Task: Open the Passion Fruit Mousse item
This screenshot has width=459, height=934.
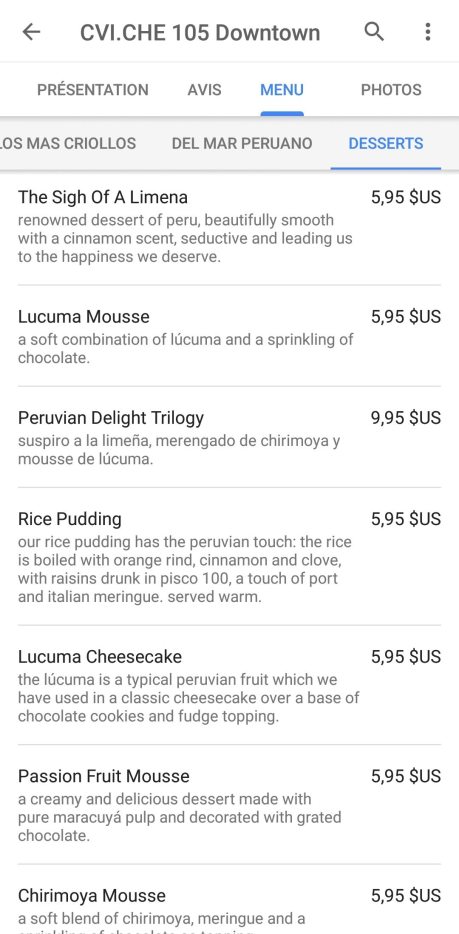Action: [x=229, y=805]
